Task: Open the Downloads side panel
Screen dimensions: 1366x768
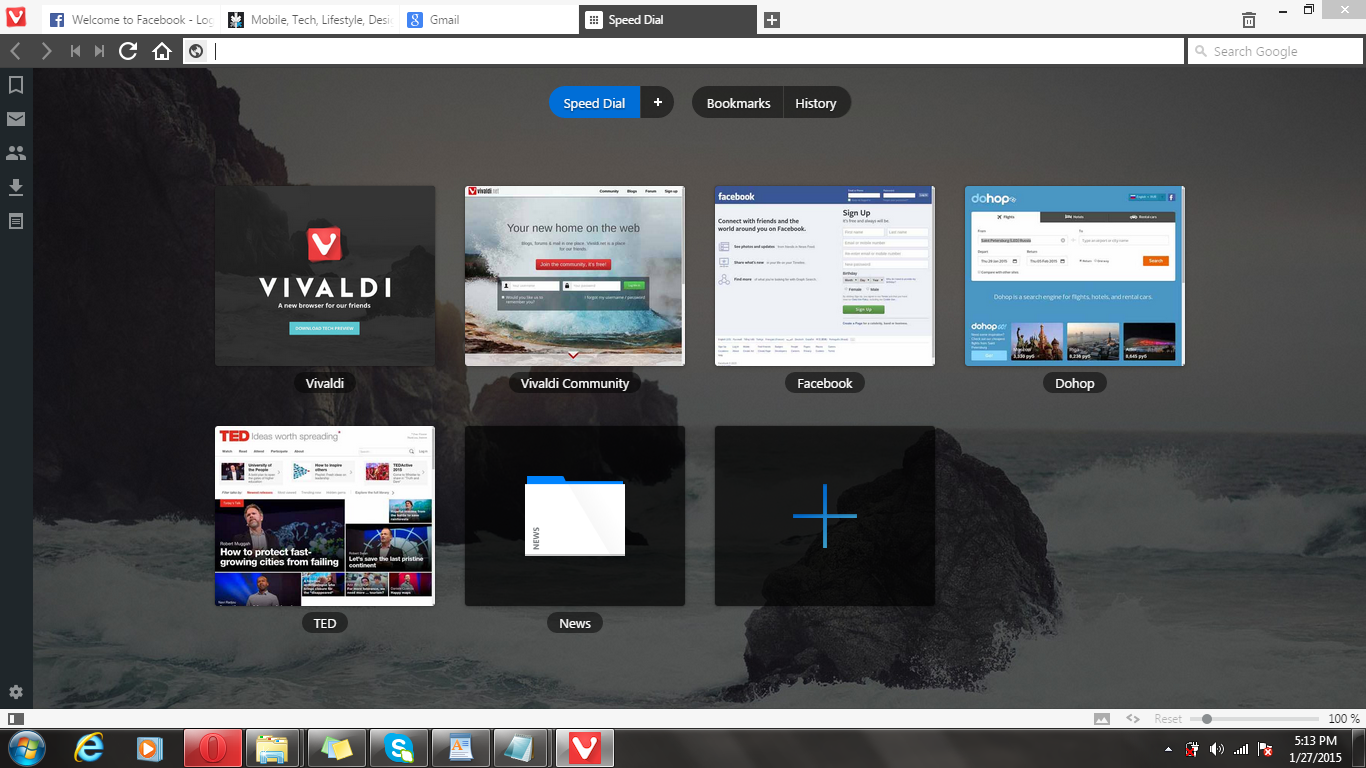Action: coord(16,188)
